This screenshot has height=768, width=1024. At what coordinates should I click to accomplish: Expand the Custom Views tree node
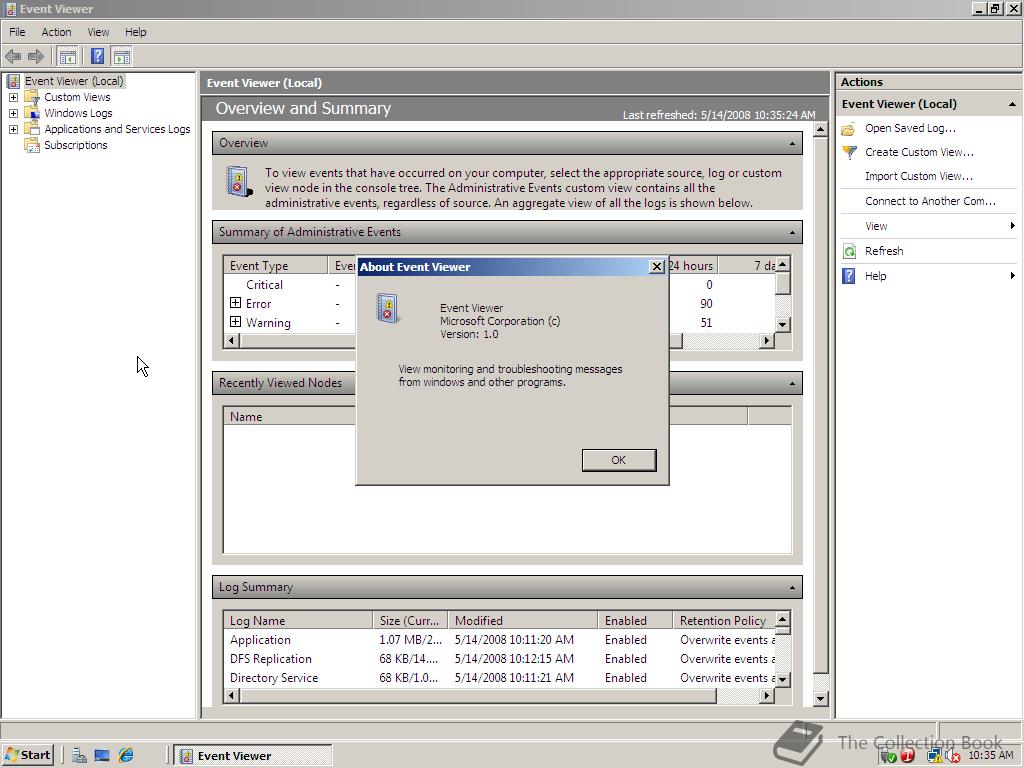(13, 97)
